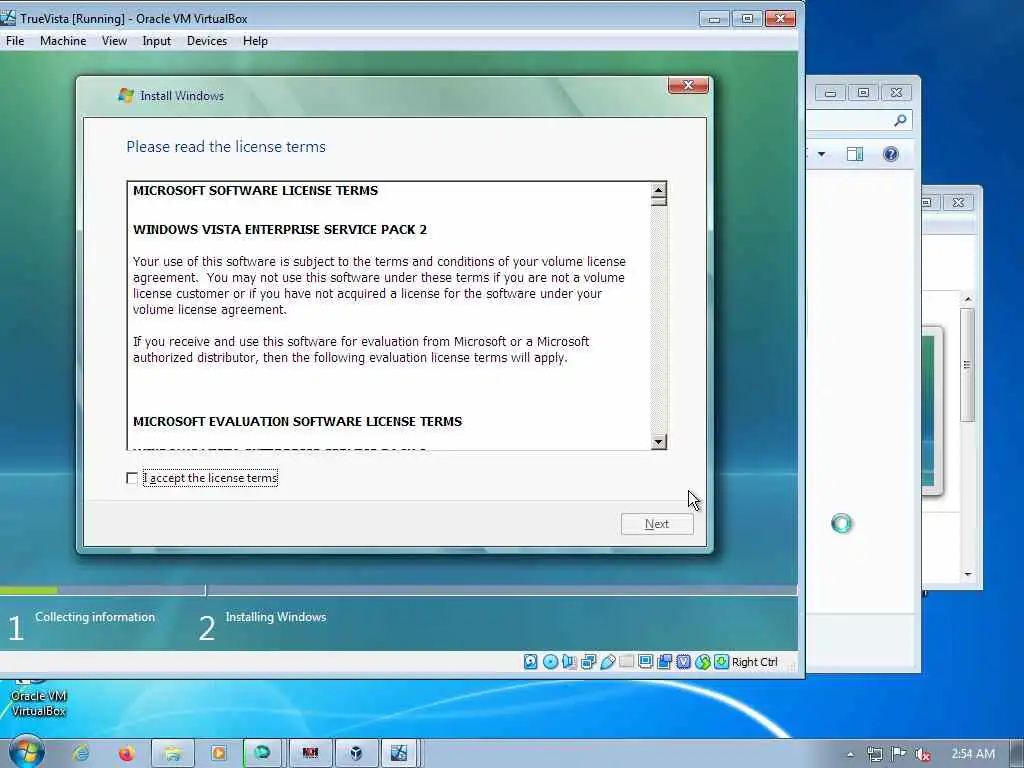The width and height of the screenshot is (1024, 768).
Task: Click "MICROSOFT SOFTWARE LICENSE TERMS" heading
Action: [x=255, y=191]
